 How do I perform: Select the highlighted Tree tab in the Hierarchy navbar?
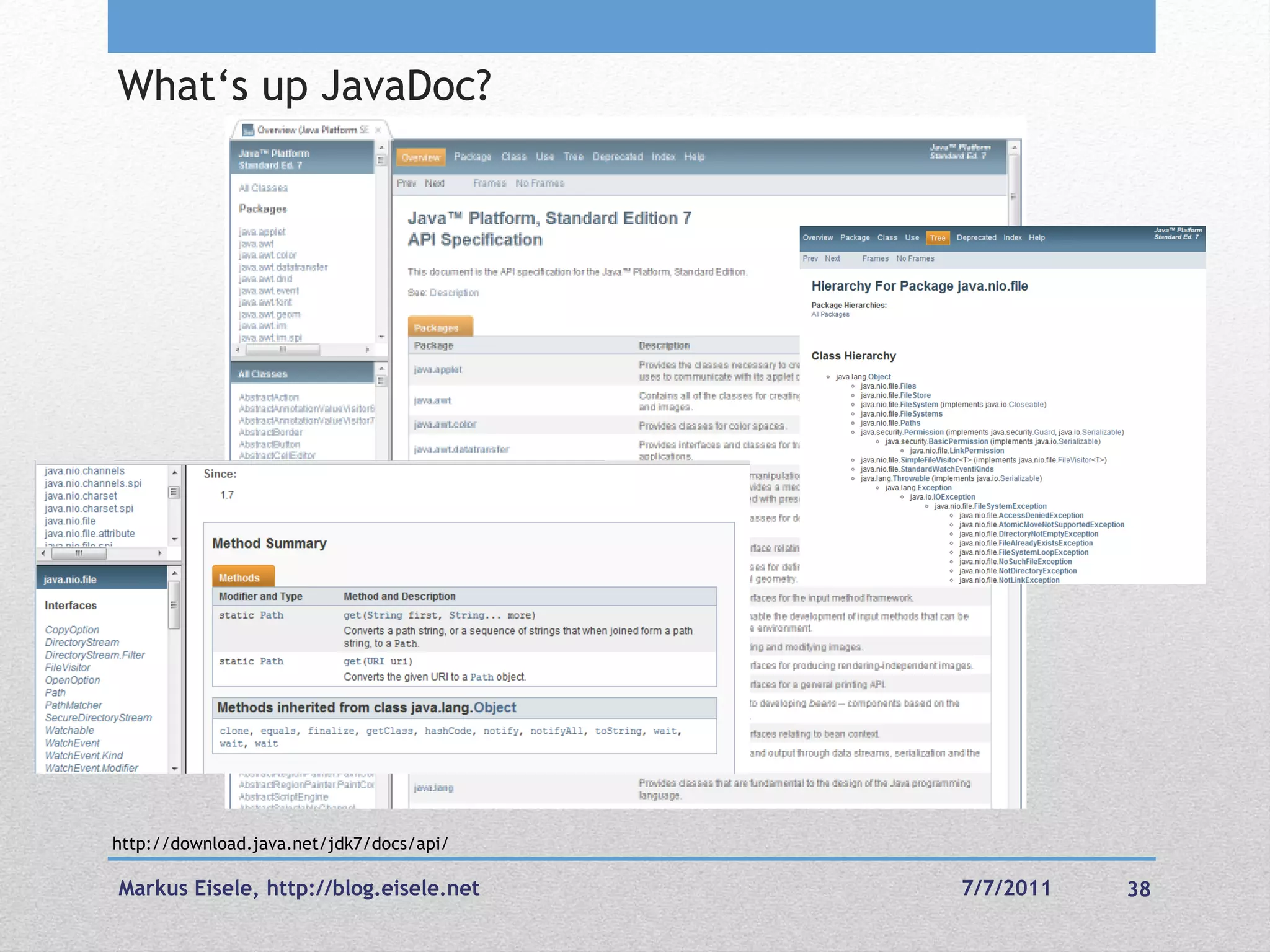click(x=938, y=238)
